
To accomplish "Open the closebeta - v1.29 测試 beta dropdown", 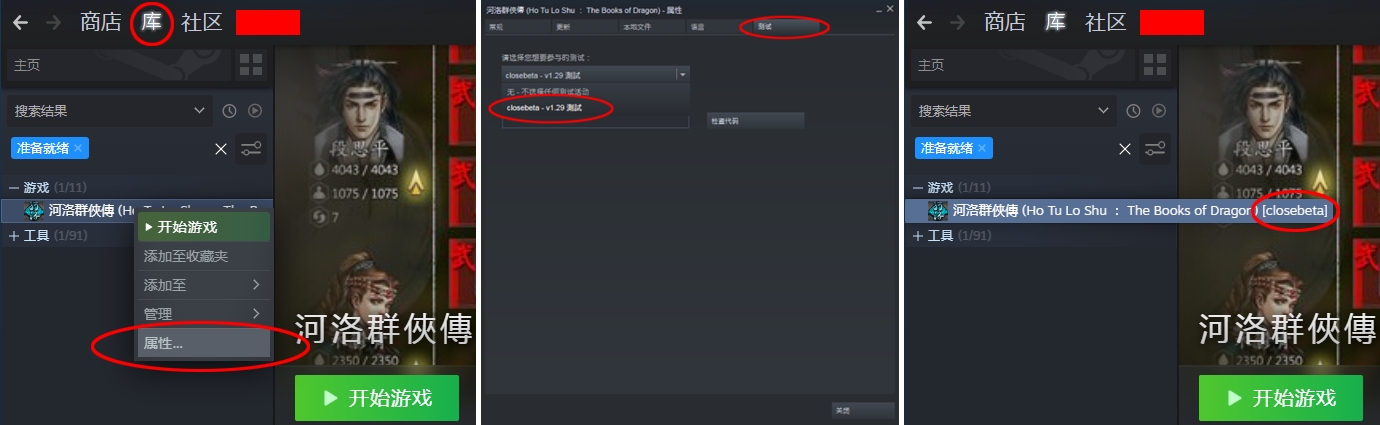I will point(596,74).
